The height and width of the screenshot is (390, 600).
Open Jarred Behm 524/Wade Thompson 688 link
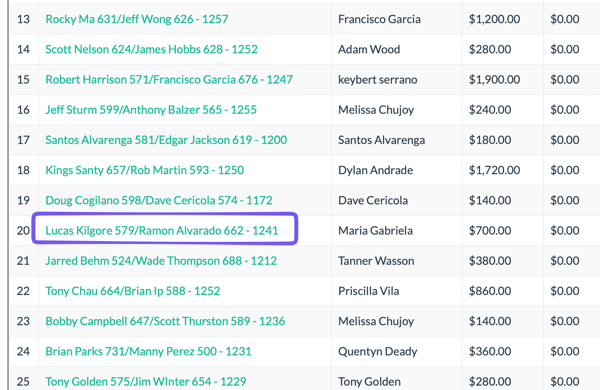click(161, 261)
